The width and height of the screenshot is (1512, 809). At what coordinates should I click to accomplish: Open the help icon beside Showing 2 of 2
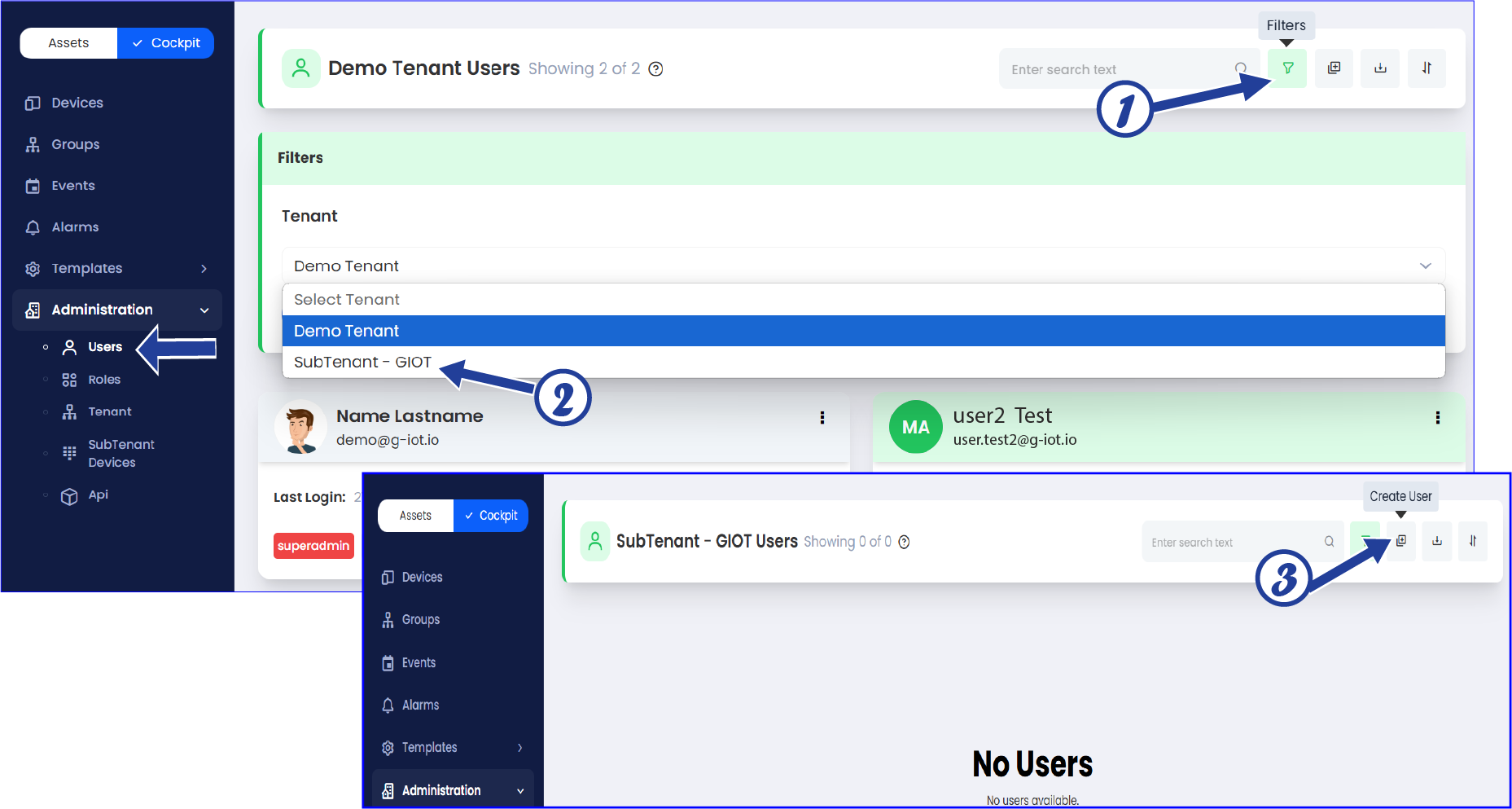(655, 69)
